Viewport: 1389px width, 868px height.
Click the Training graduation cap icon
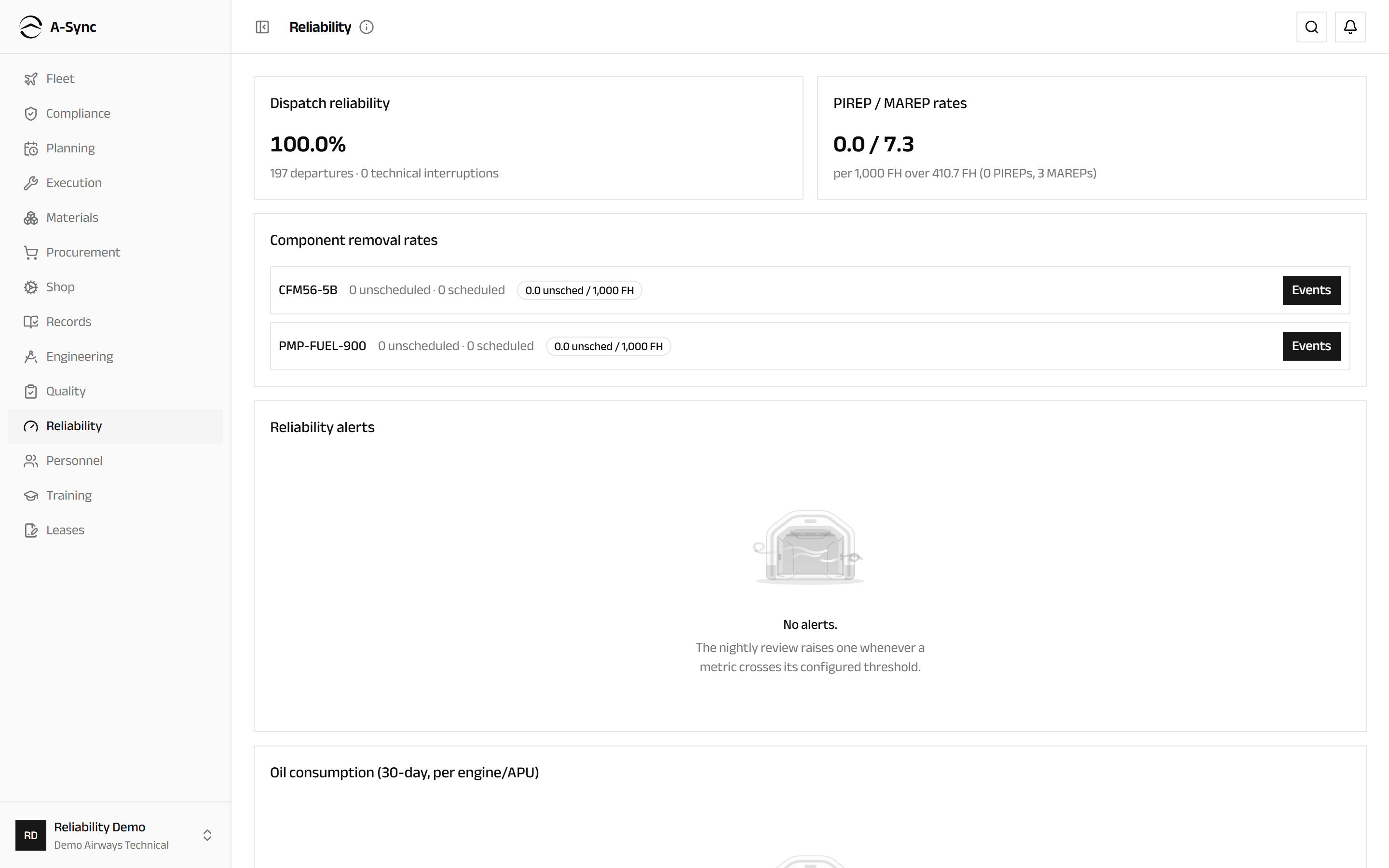(31, 495)
